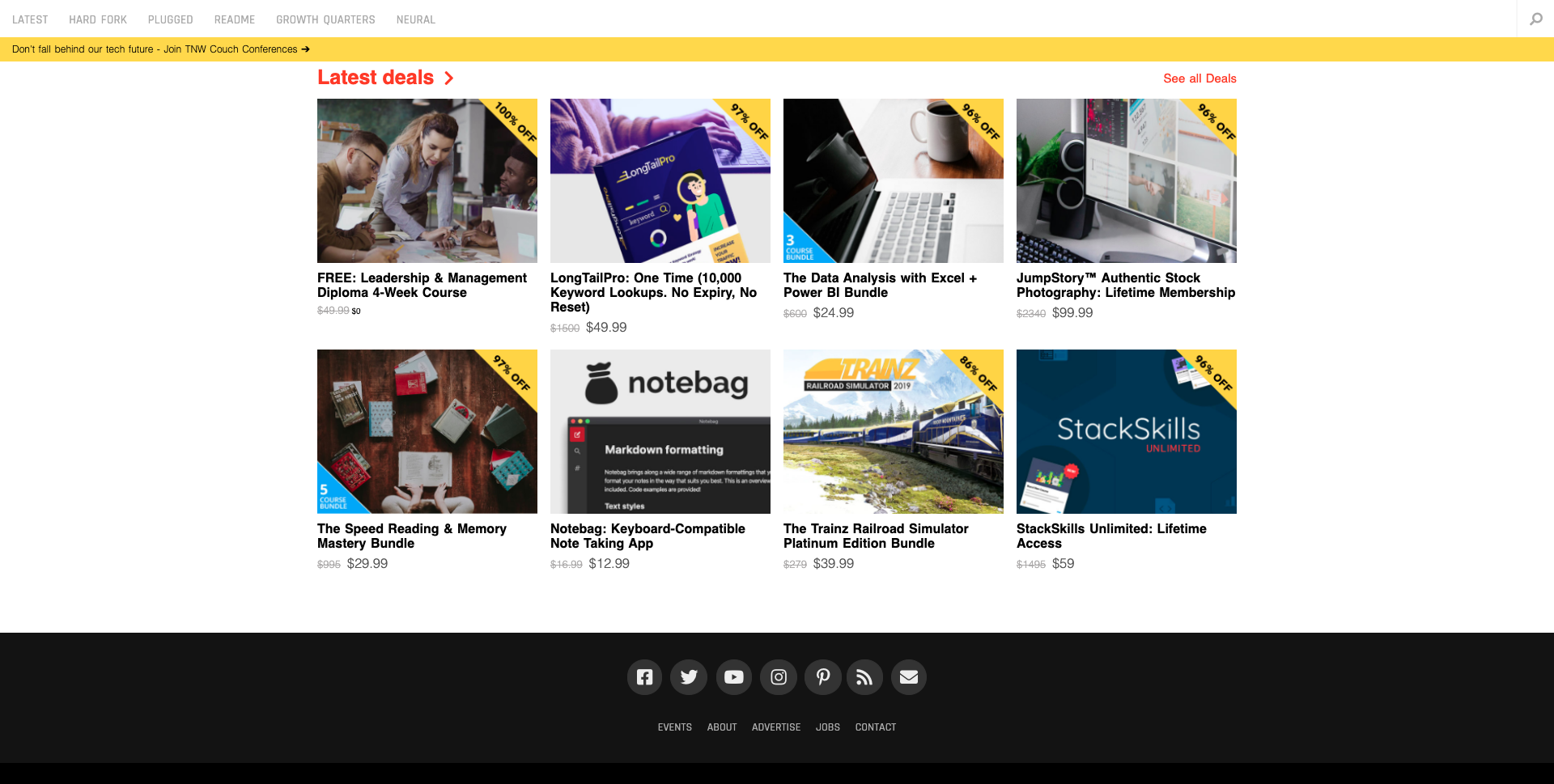Open the Leadership & Management course thumbnail
Image resolution: width=1554 pixels, height=784 pixels.
coord(427,180)
